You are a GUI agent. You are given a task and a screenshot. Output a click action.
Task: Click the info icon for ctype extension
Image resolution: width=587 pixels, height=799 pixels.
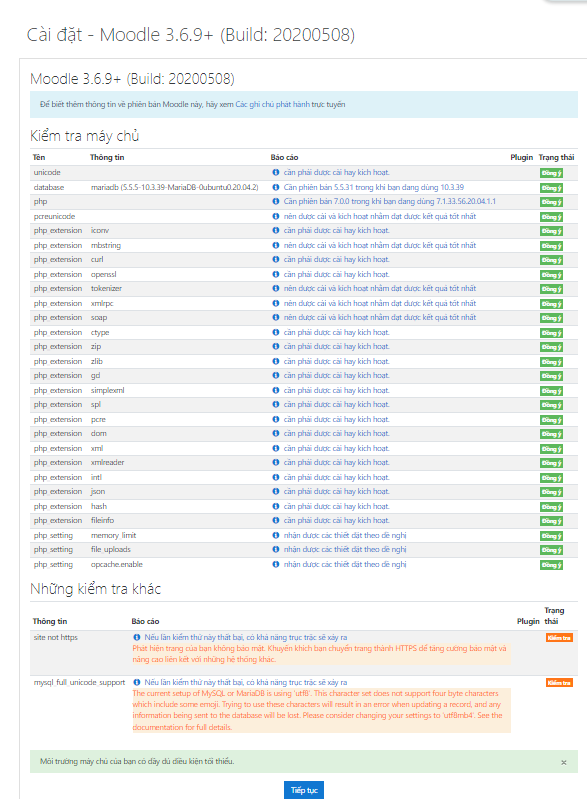276,332
